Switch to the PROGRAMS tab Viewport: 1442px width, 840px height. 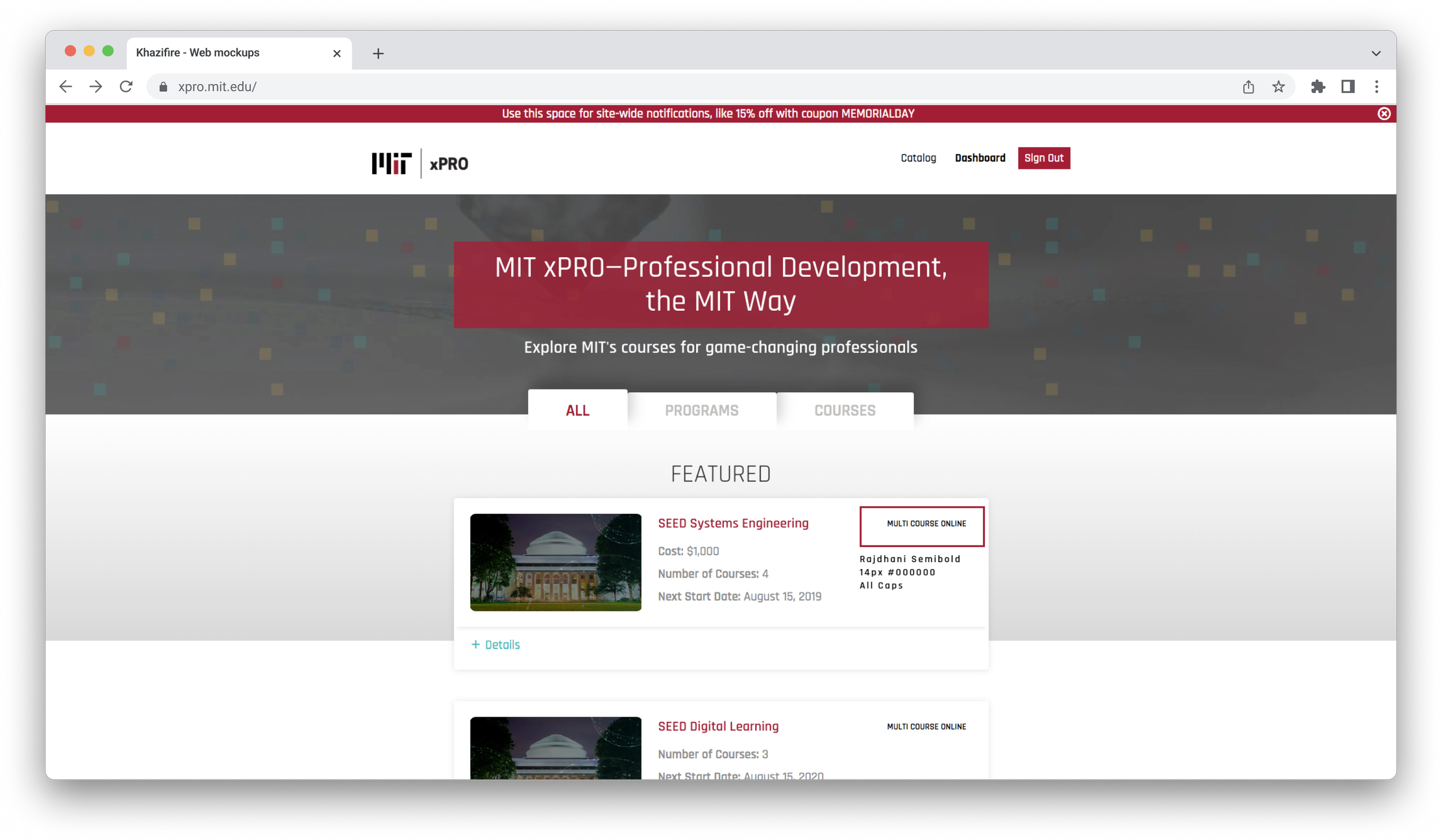(x=701, y=410)
